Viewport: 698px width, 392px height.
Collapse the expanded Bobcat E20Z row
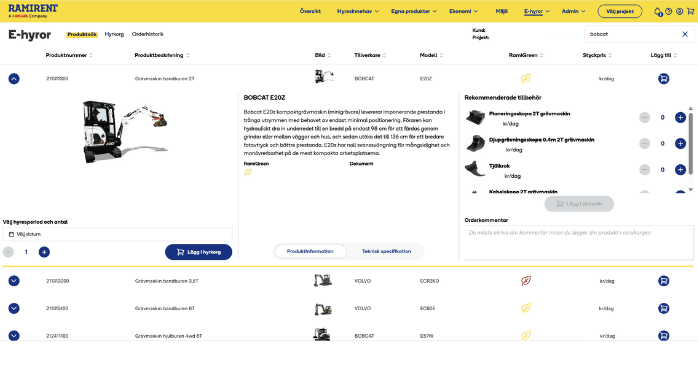tap(14, 79)
